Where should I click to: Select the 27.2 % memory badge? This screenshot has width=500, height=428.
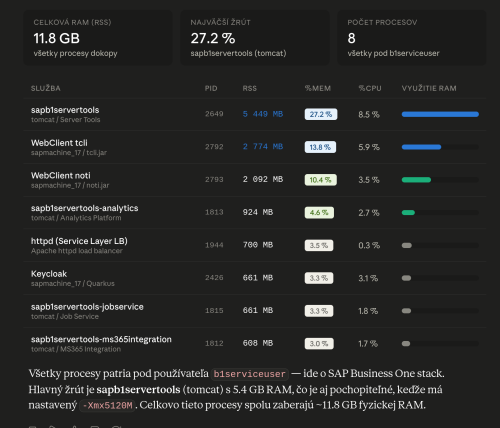[321, 114]
